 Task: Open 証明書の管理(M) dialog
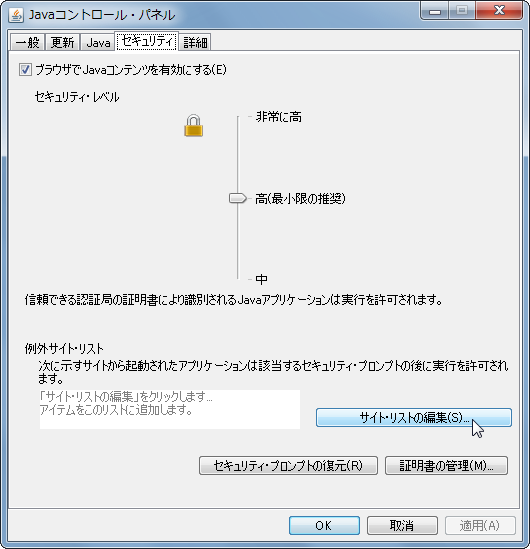(446, 465)
